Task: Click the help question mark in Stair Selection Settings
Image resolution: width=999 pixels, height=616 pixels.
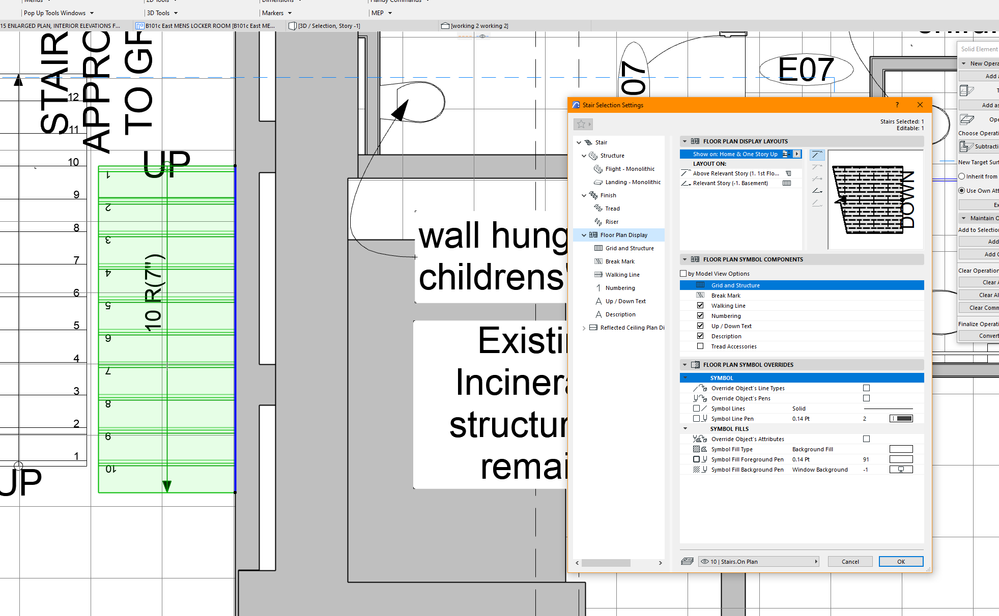Action: (897, 105)
